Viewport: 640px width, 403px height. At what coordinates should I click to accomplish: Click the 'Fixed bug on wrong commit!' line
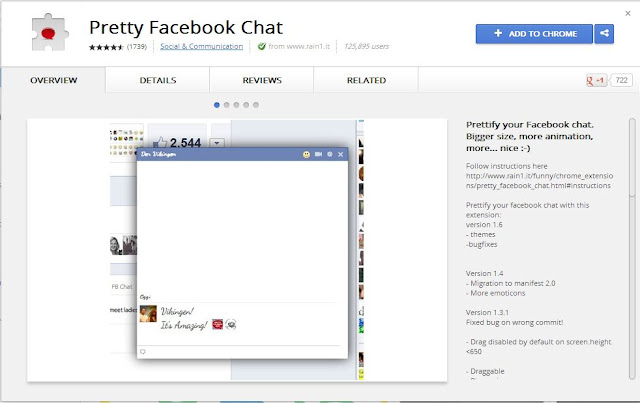pos(514,323)
